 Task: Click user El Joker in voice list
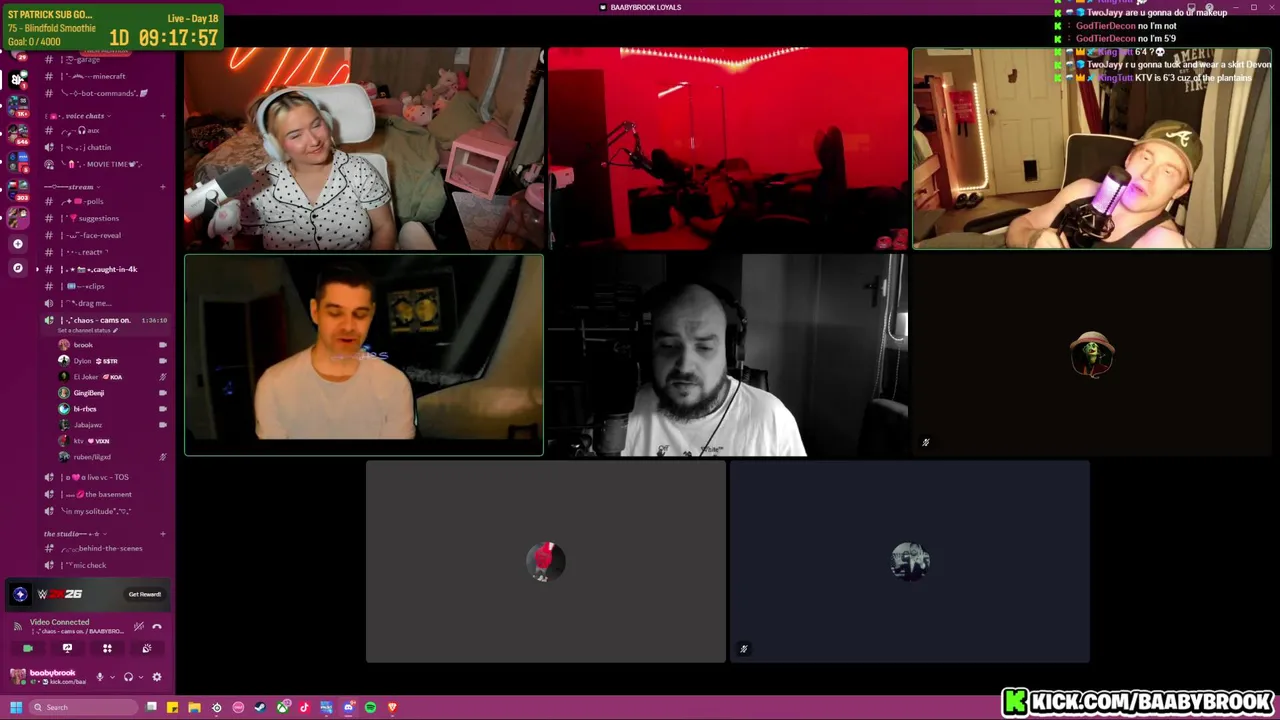pyautogui.click(x=112, y=377)
